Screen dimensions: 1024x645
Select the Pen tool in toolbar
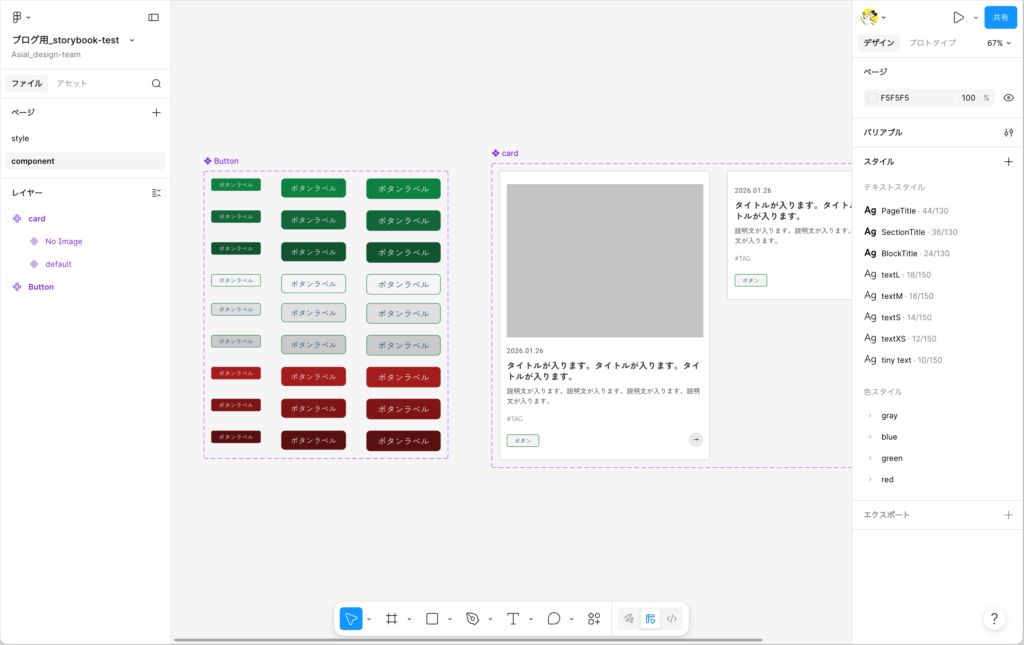pyautogui.click(x=473, y=619)
